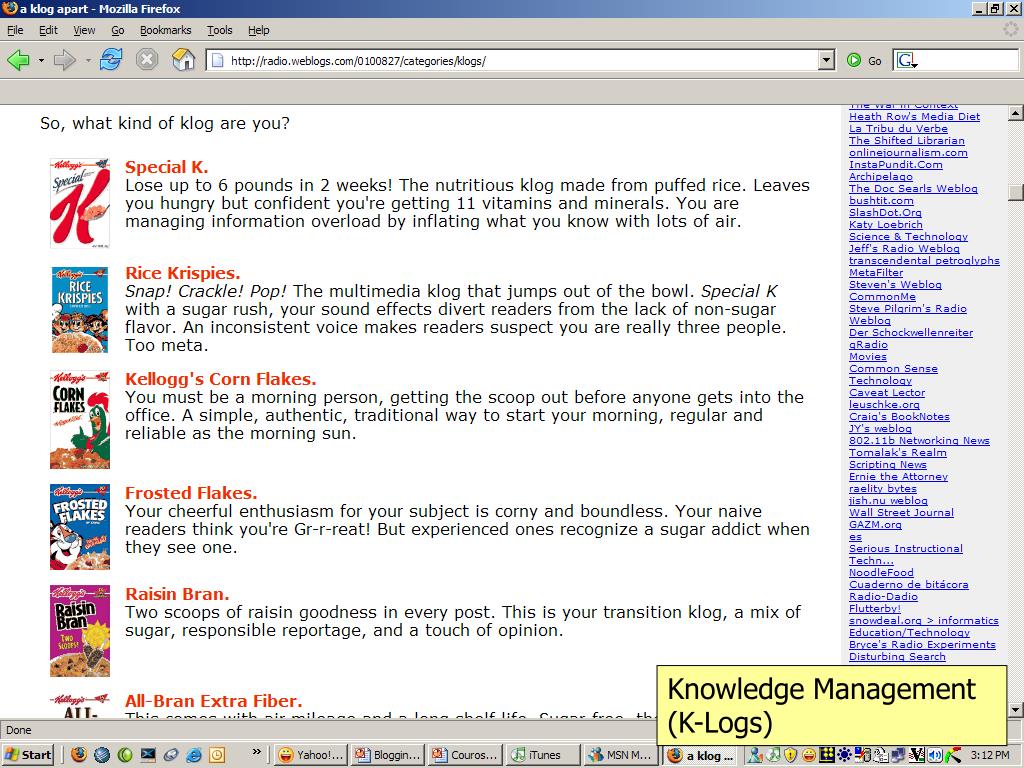This screenshot has height=768, width=1024.
Task: Click the Corn Flakes cereal box image
Action: [x=80, y=420]
